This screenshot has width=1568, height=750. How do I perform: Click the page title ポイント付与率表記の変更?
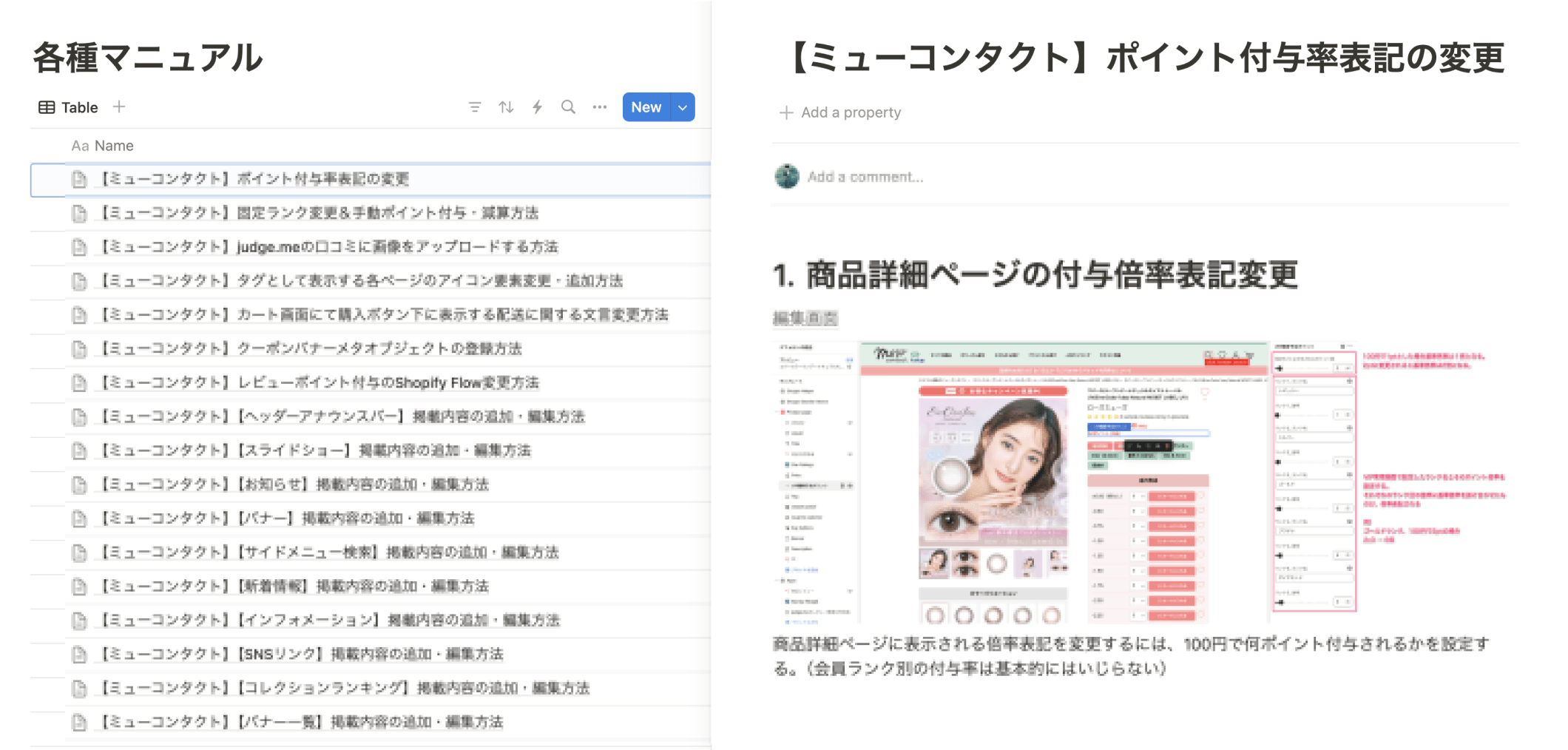pyautogui.click(x=1142, y=58)
